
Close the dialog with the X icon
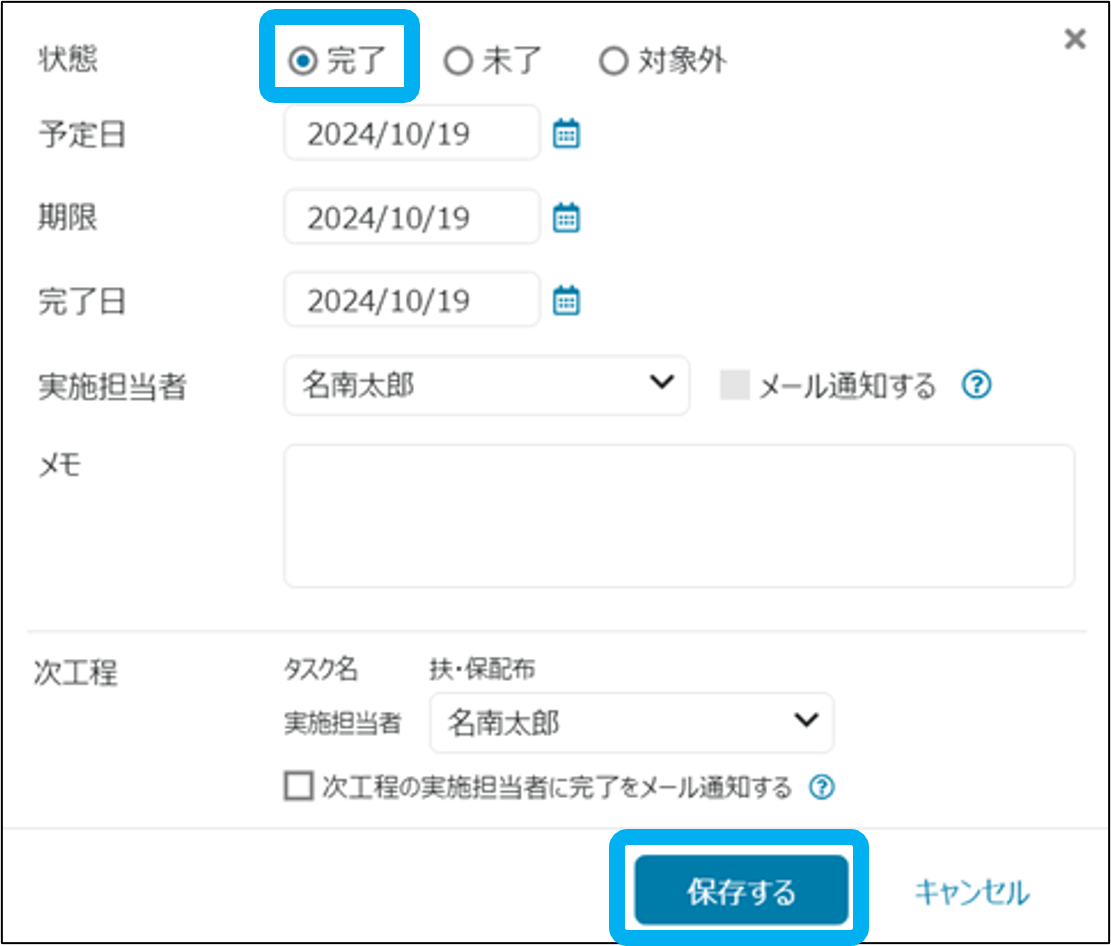pyautogui.click(x=1074, y=40)
